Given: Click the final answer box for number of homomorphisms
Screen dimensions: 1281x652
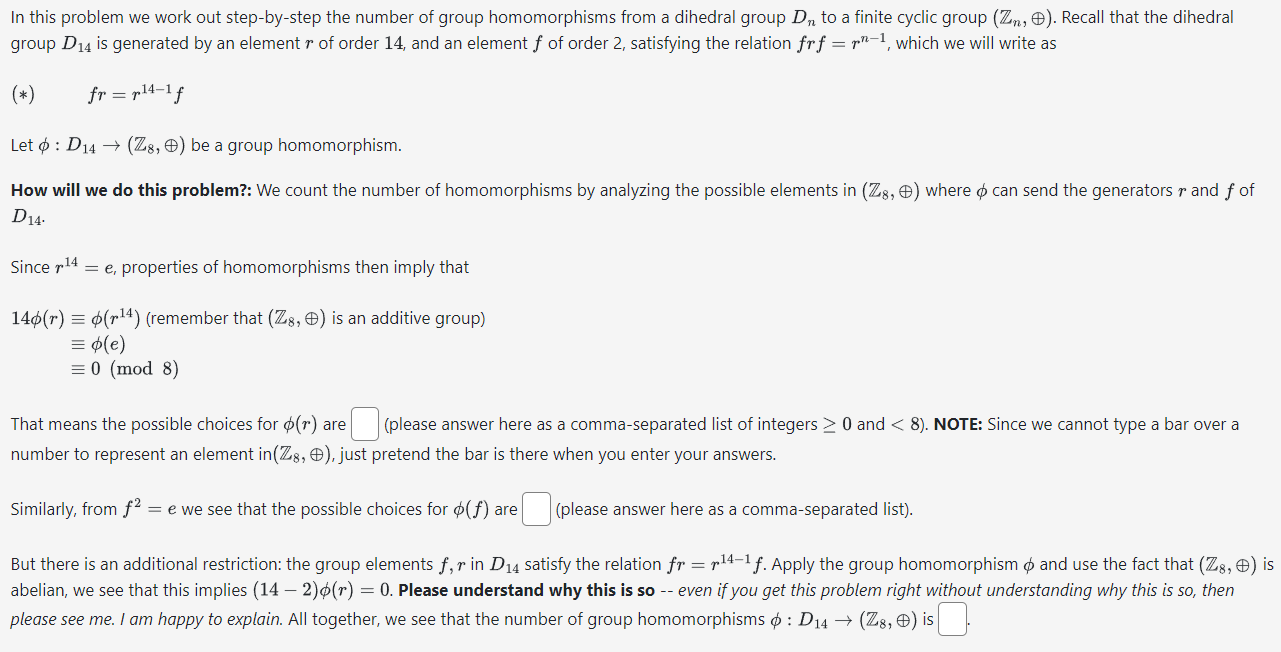Looking at the screenshot, I should (952, 619).
